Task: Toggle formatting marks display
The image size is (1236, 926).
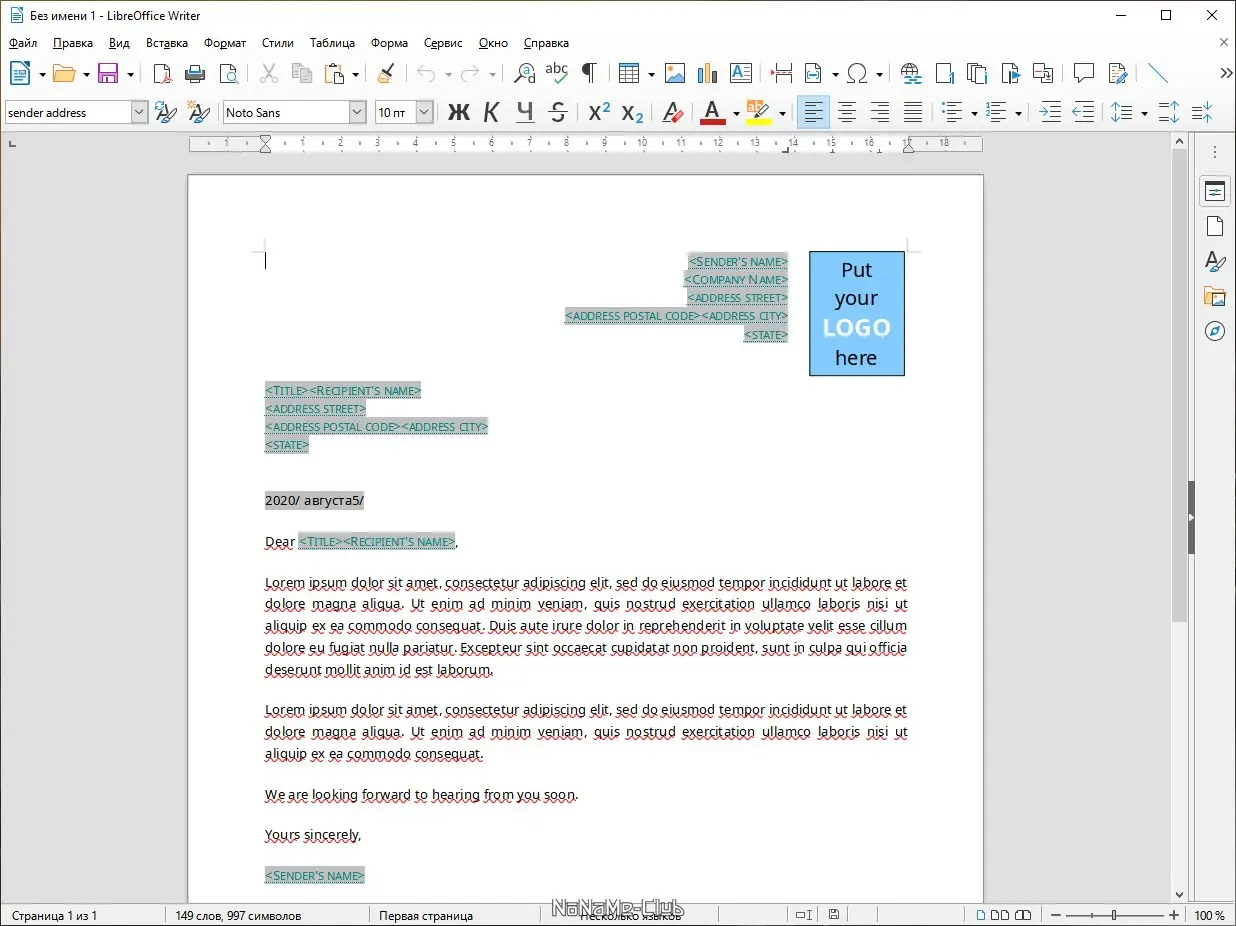Action: (x=590, y=73)
